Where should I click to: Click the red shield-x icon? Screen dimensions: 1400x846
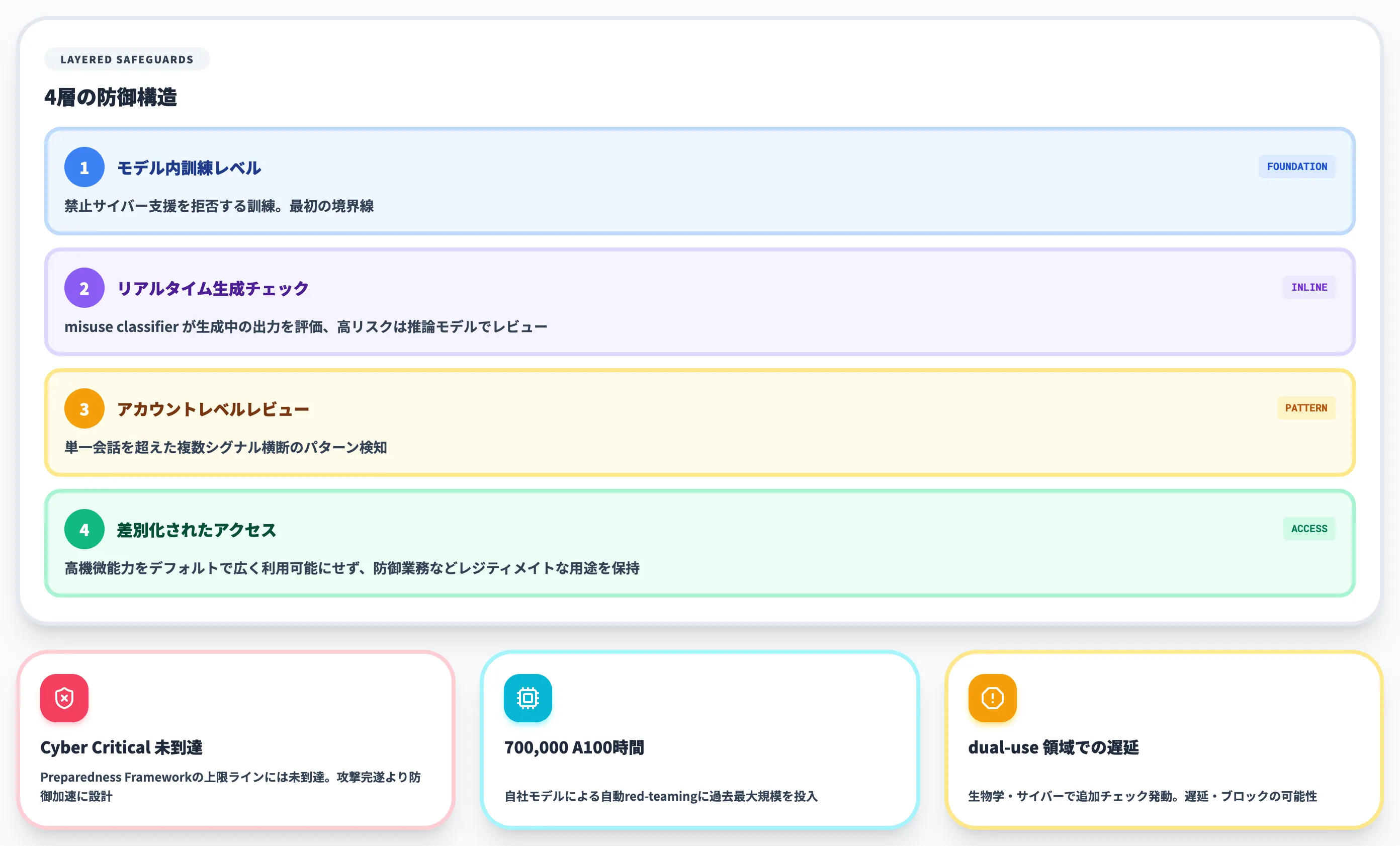(x=64, y=698)
